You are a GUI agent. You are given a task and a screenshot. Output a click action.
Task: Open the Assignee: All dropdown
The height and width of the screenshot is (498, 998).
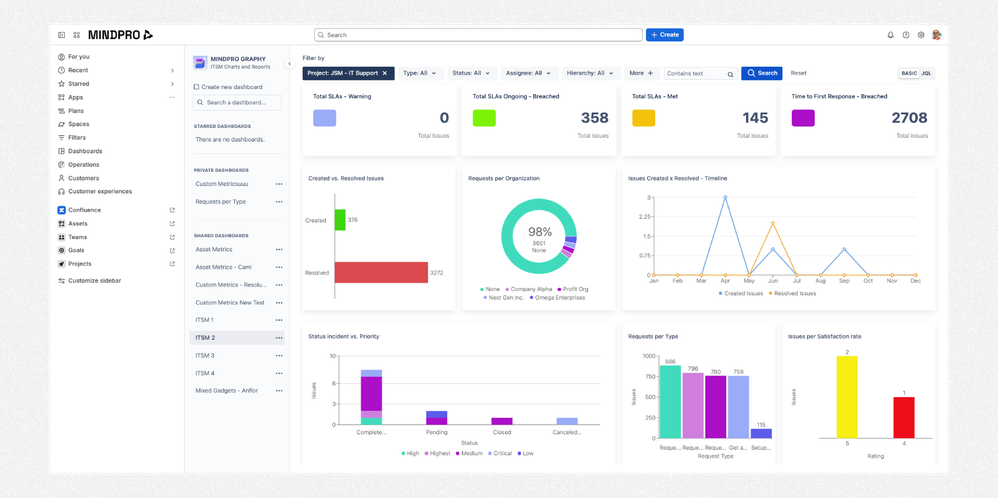[x=530, y=73]
